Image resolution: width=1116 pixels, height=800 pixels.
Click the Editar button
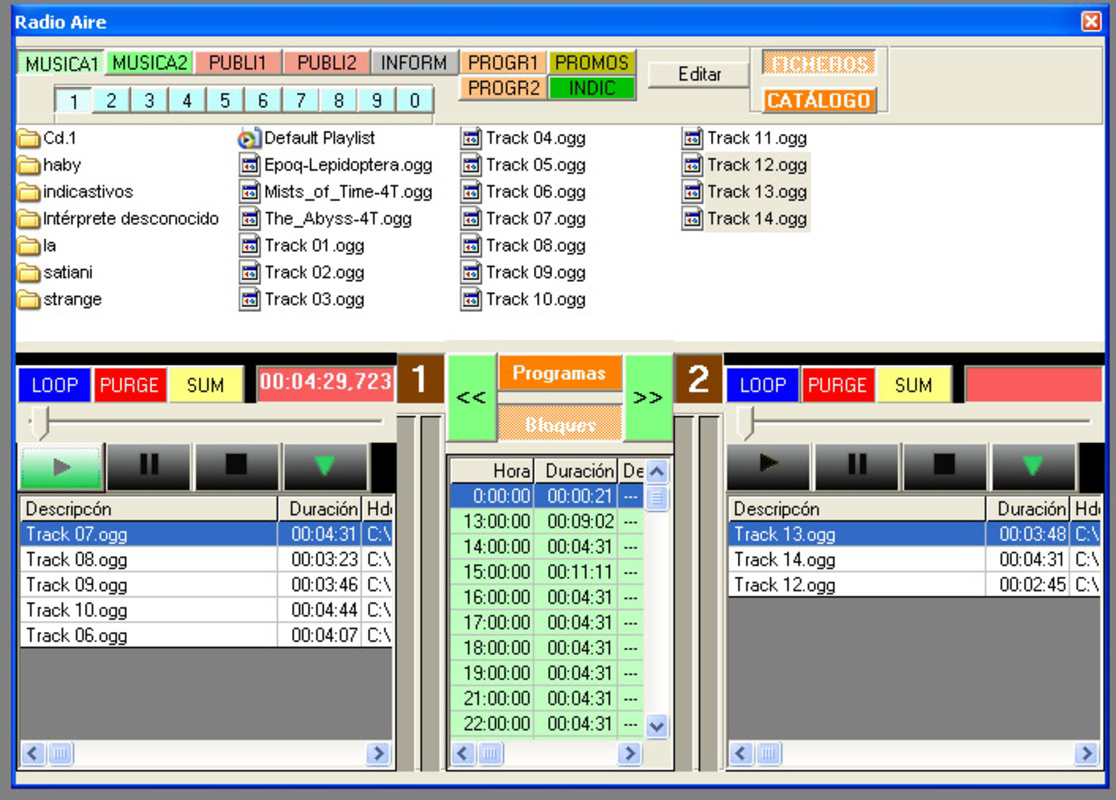coord(699,74)
